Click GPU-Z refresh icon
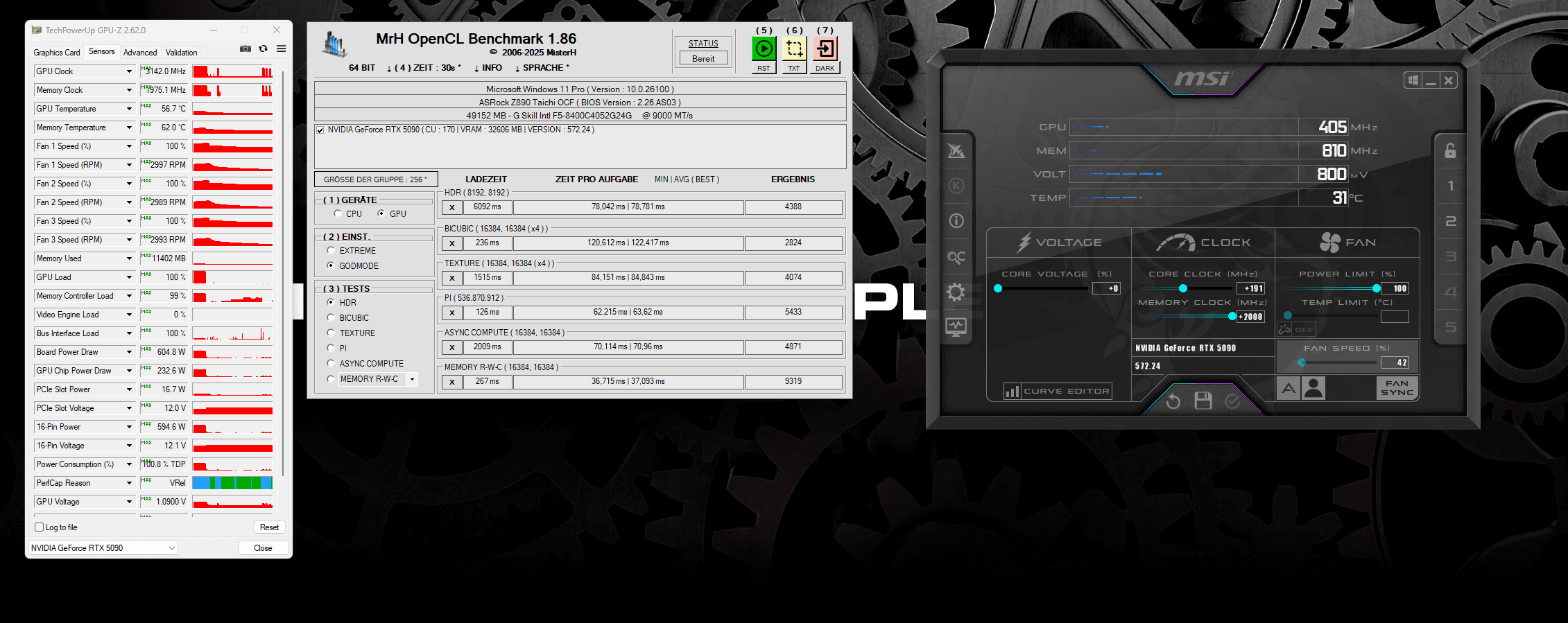The width and height of the screenshot is (1568, 623). pyautogui.click(x=263, y=49)
